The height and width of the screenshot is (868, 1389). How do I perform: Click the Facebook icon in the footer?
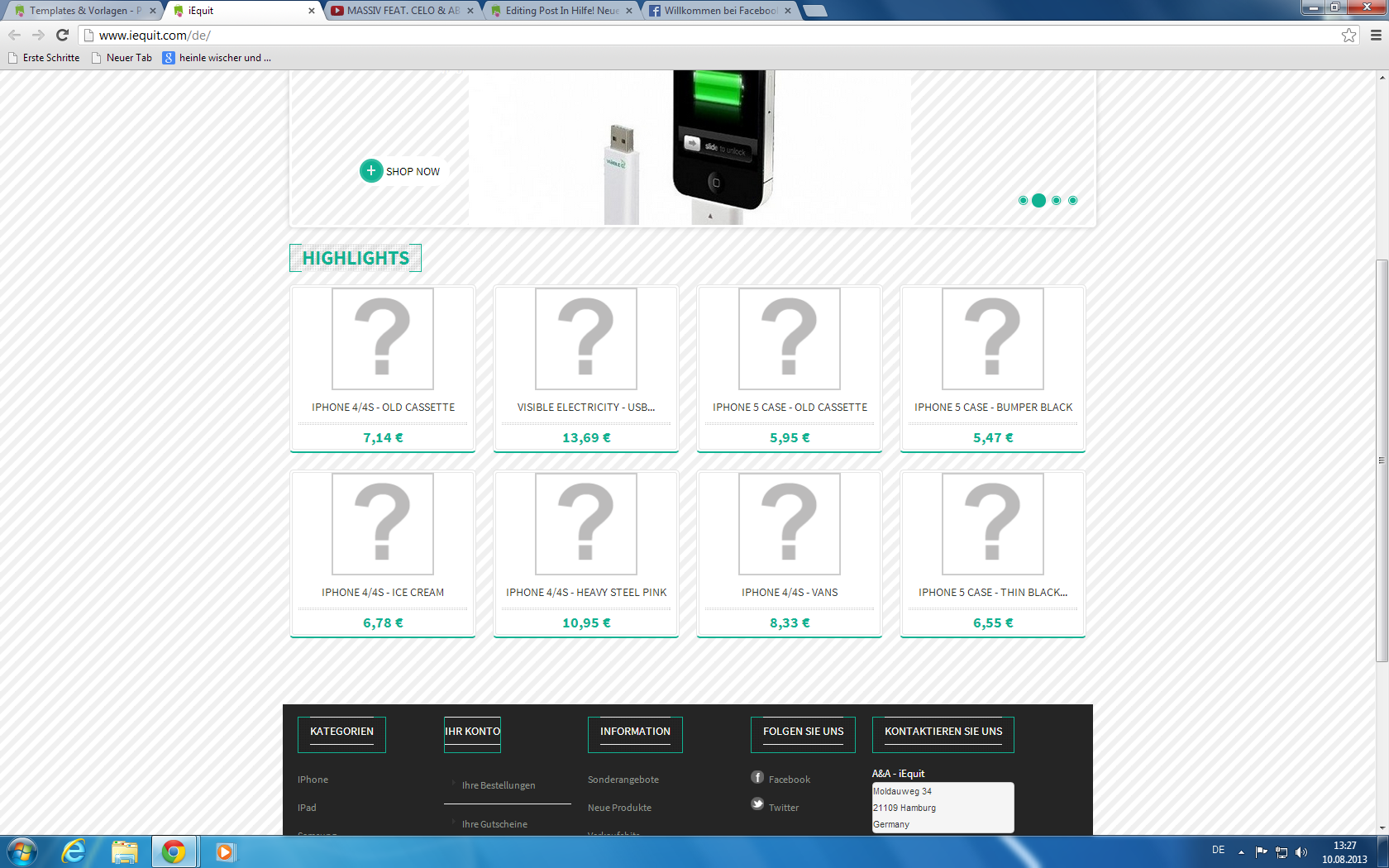(x=757, y=777)
